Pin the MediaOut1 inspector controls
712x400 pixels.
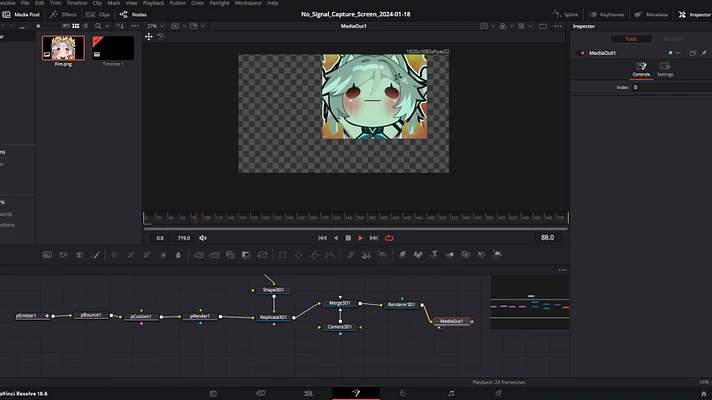click(x=704, y=53)
